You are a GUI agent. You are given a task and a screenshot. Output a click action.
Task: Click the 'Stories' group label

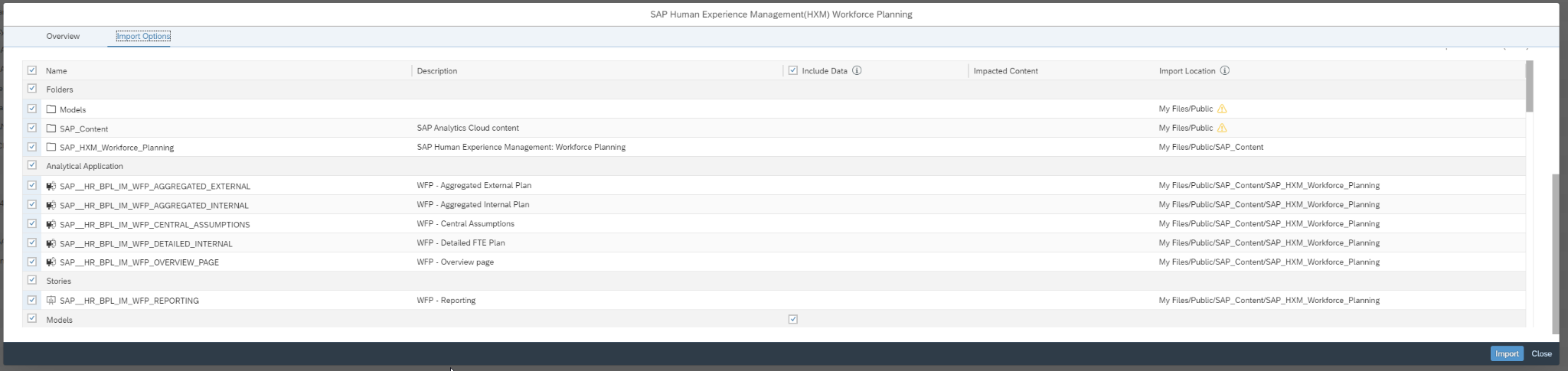[x=58, y=281]
